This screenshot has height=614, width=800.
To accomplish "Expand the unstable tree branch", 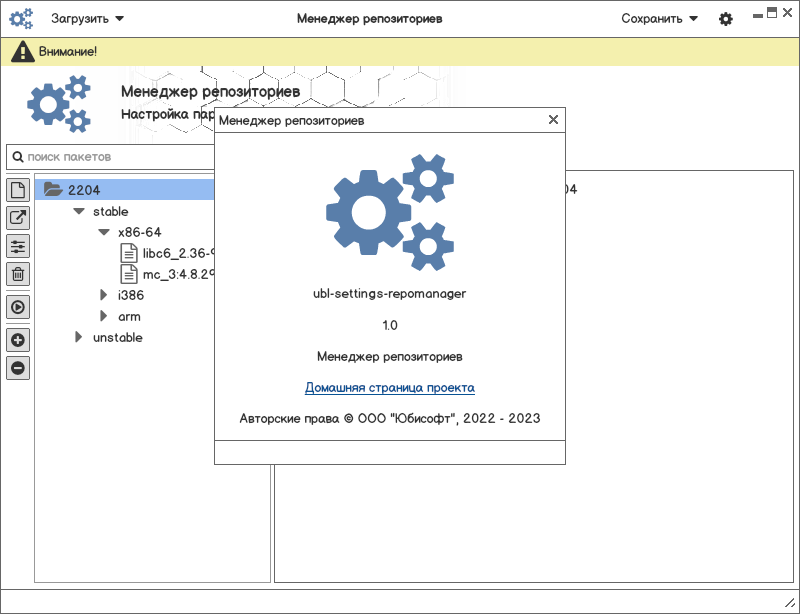I will (79, 338).
